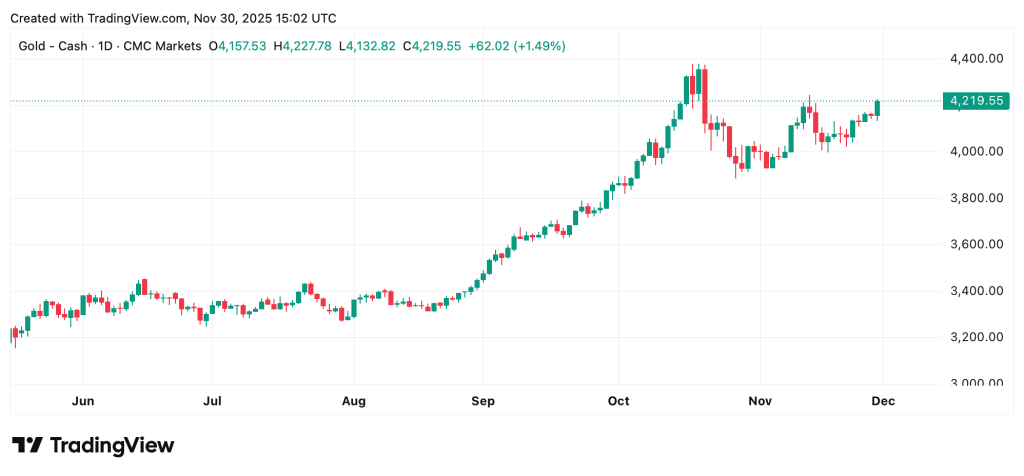Select the Nov marker on time axis
The width and height of the screenshot is (1024, 476).
(760, 401)
